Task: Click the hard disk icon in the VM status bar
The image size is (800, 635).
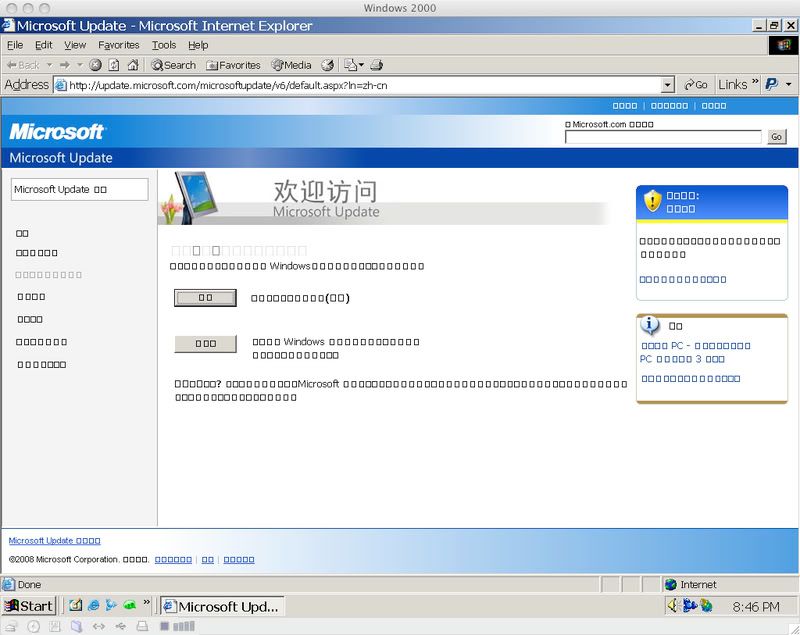Action: [x=11, y=626]
